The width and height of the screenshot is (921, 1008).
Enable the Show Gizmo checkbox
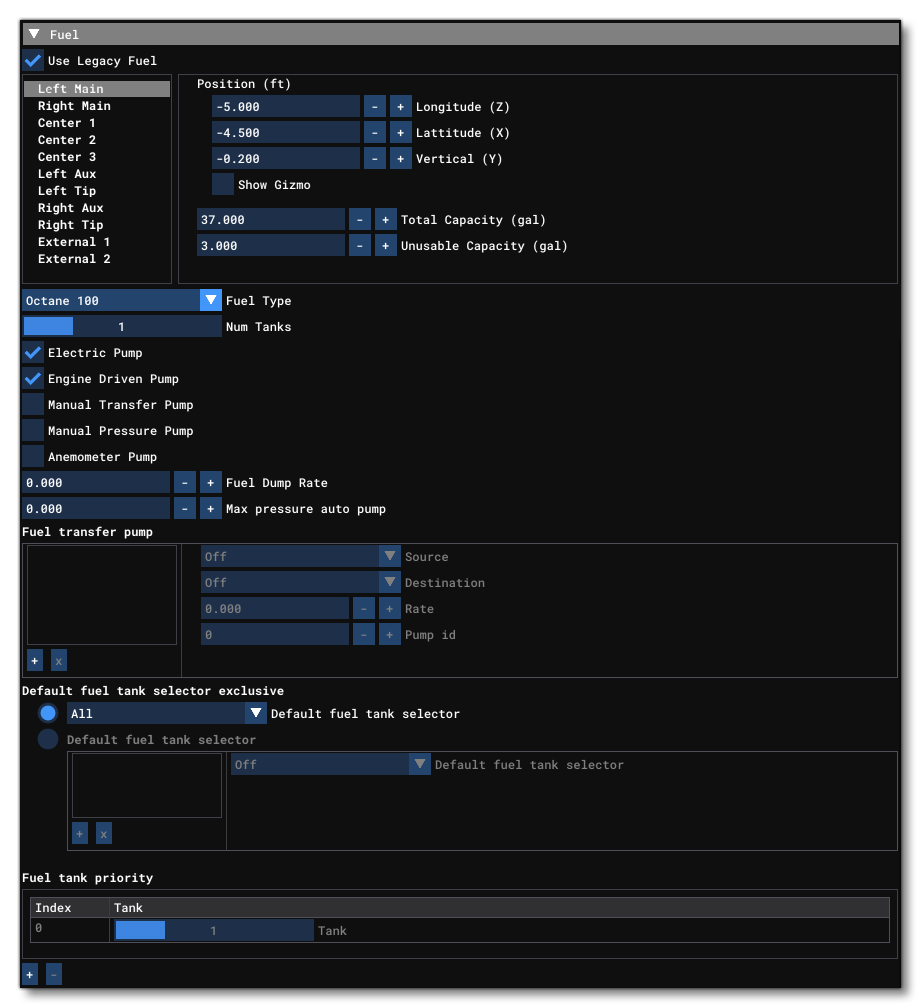coord(222,184)
